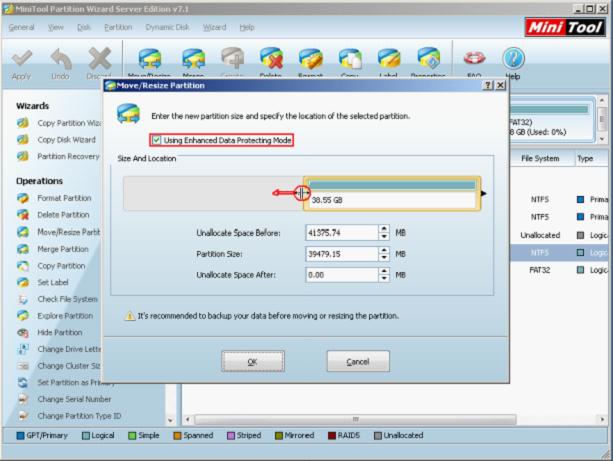Click the sidebar scroll-down arrow
The image size is (613, 461).
click(170, 420)
